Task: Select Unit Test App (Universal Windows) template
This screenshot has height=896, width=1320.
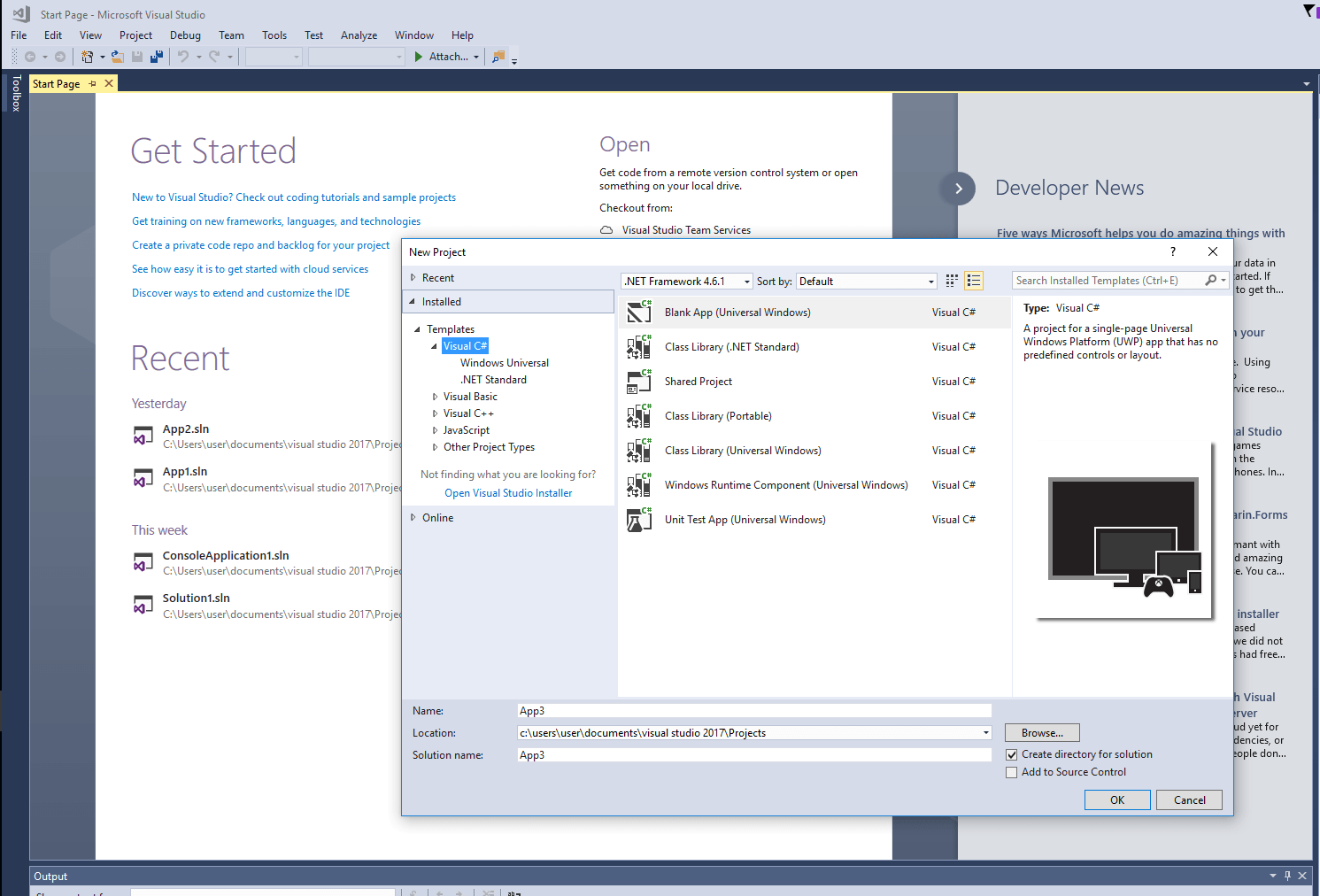Action: 814,520
